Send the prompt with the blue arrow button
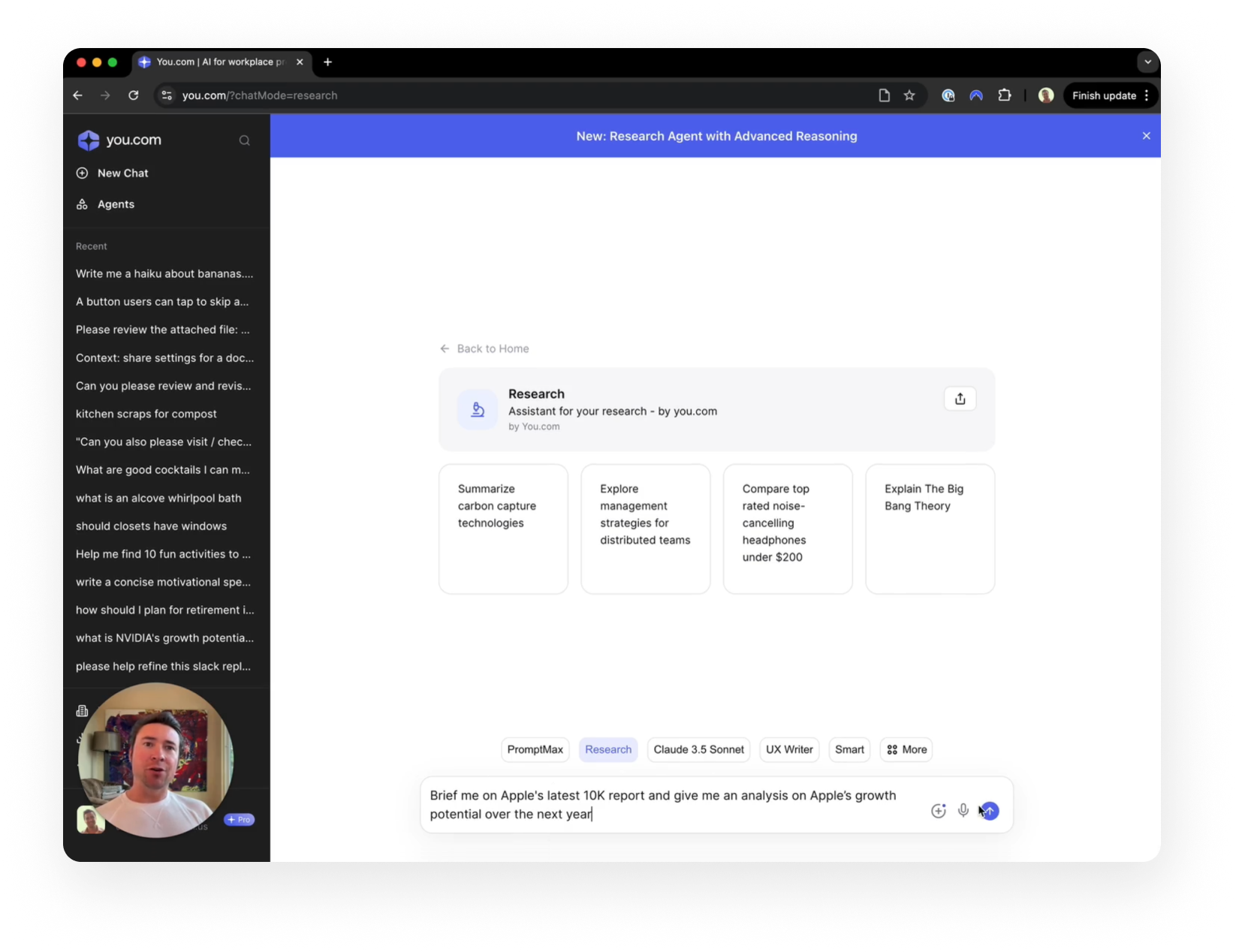Screen dimensions: 1236x952 990,811
